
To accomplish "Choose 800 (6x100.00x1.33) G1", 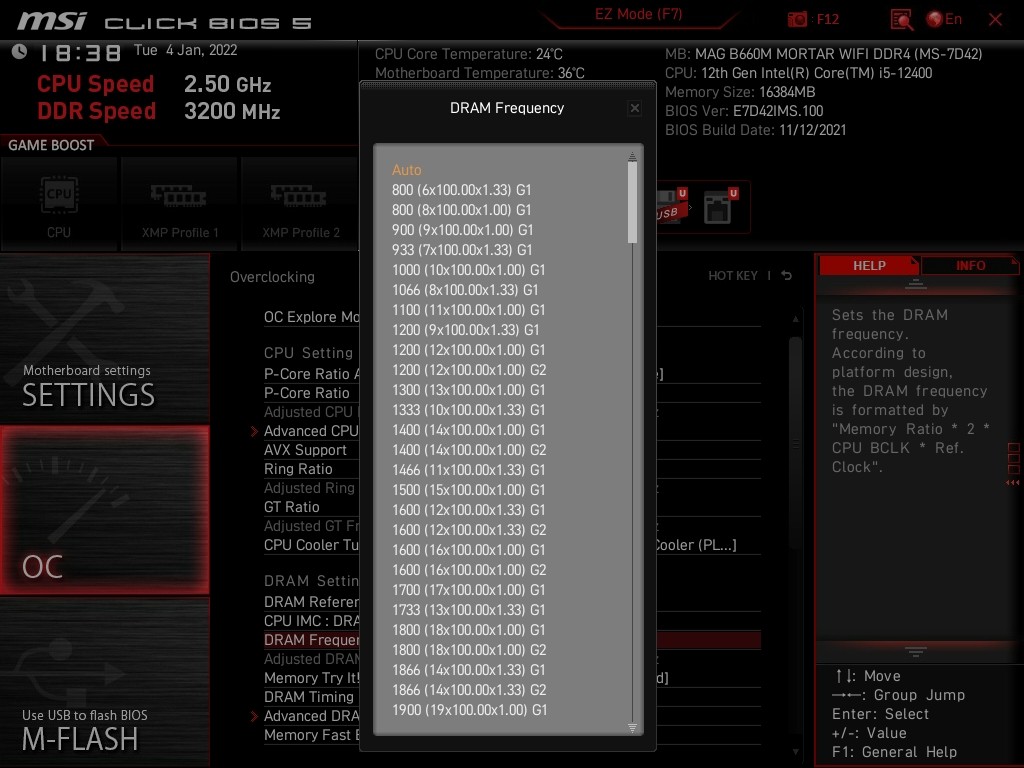I will (x=462, y=190).
